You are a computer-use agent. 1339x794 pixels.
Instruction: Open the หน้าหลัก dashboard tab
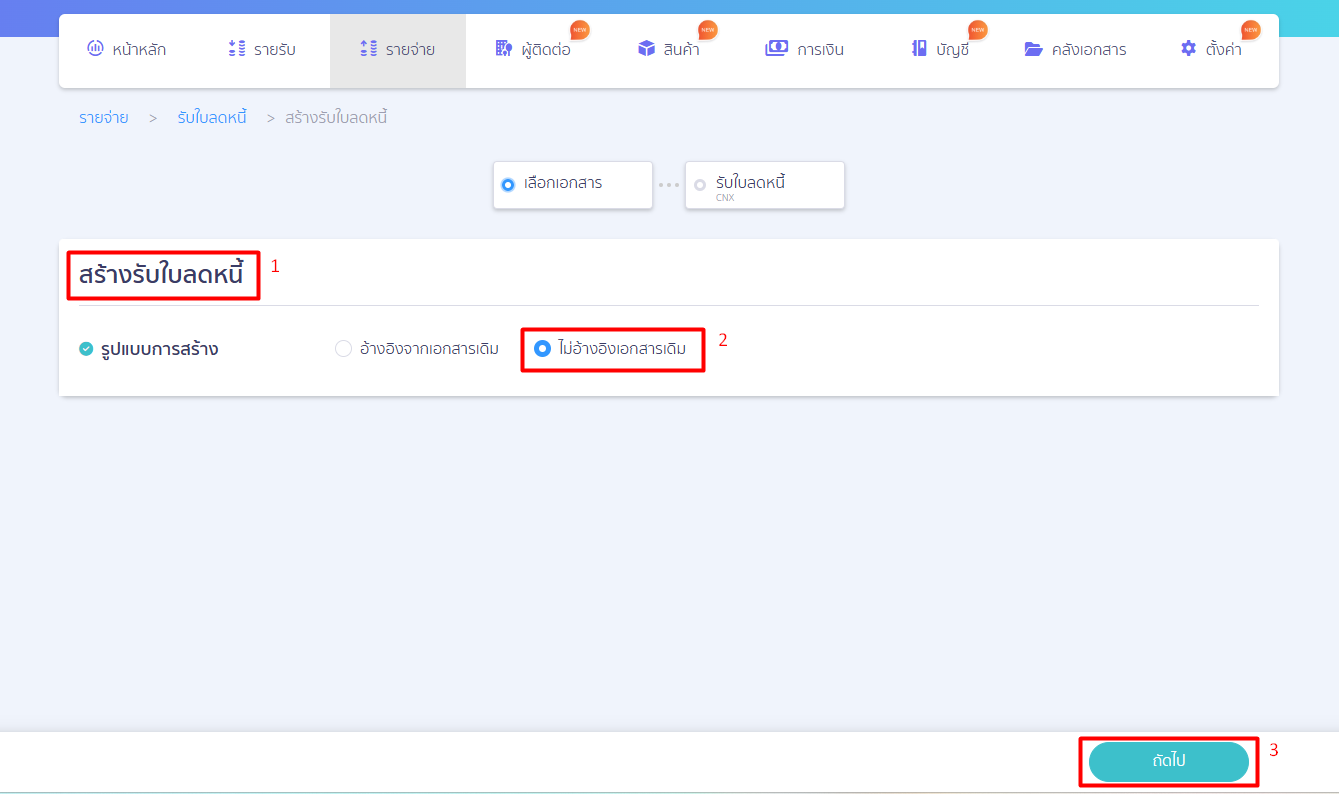126,49
